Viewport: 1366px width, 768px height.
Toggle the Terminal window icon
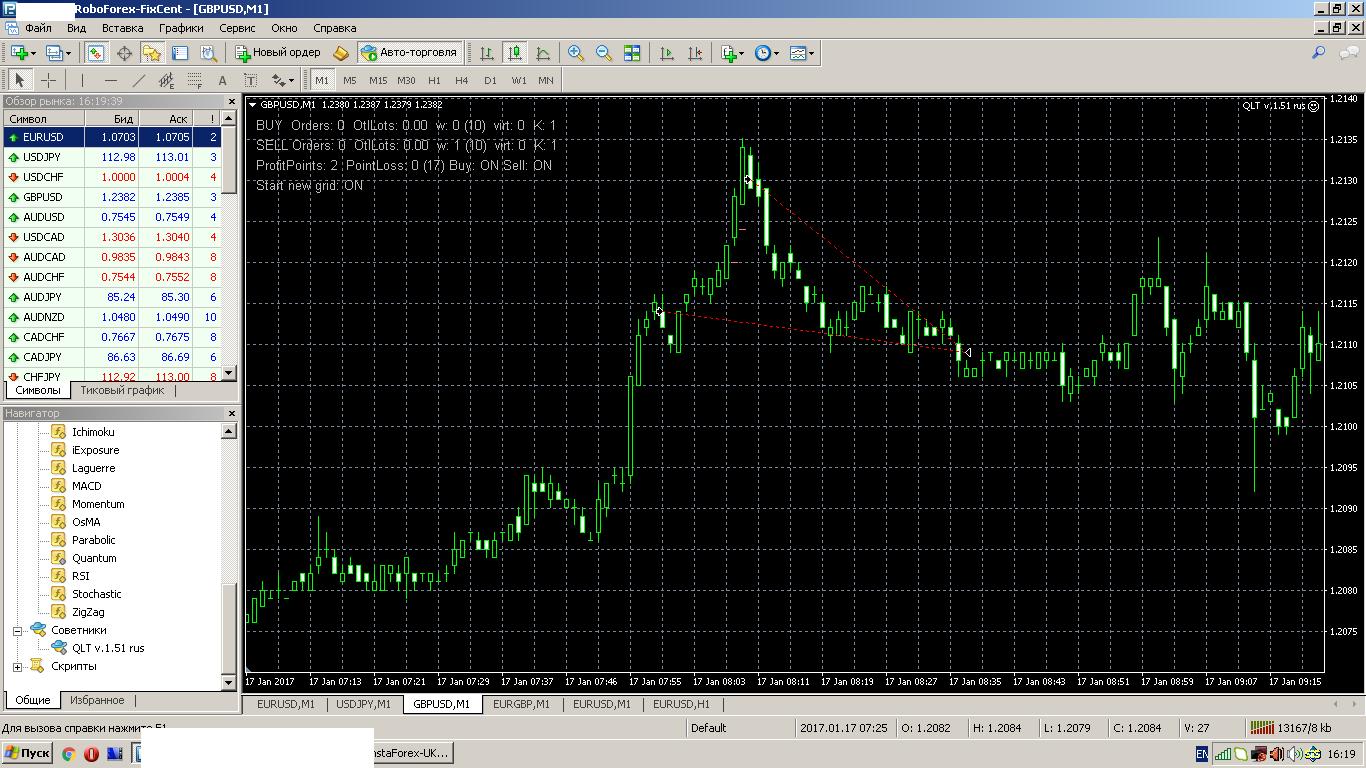click(x=180, y=53)
